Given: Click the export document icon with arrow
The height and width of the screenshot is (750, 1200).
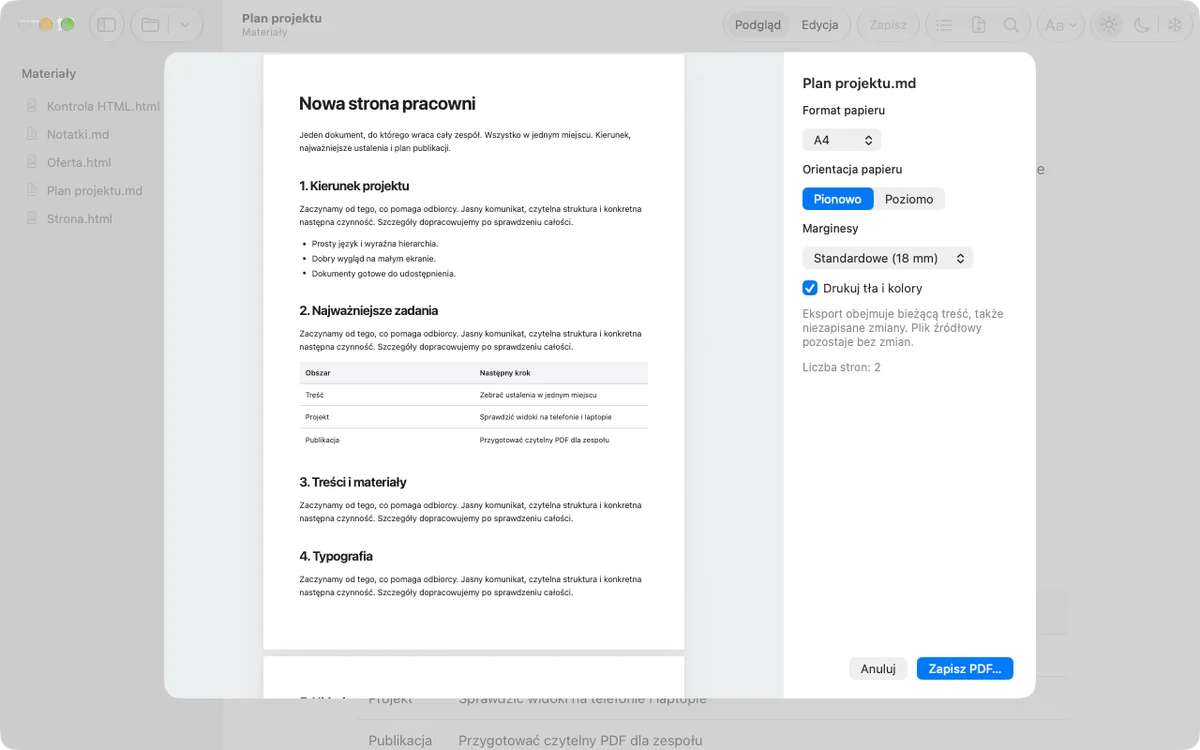Looking at the screenshot, I should (x=978, y=25).
